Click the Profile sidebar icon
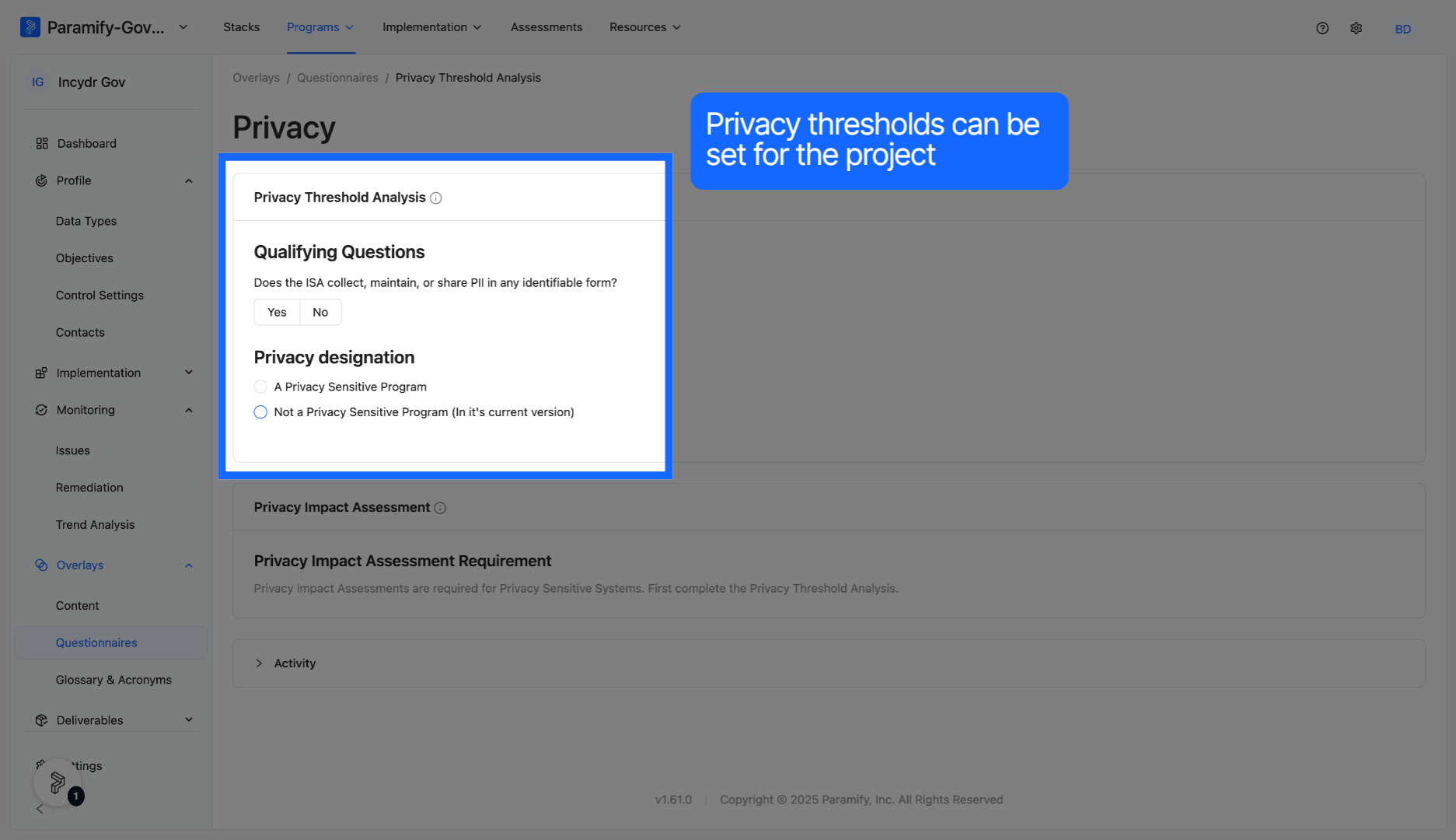 coord(41,180)
